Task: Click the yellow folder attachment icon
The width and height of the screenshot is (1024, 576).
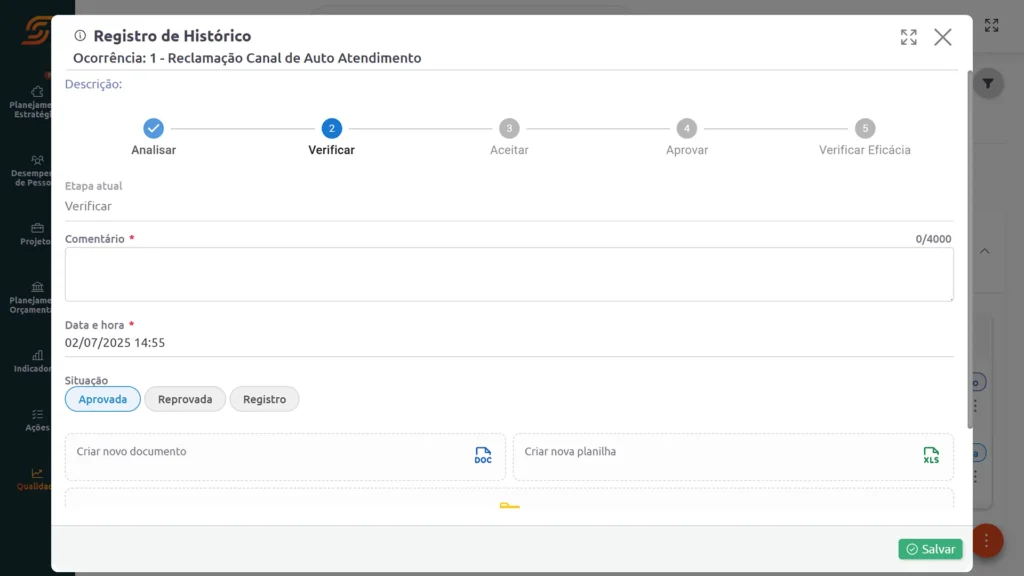Action: pos(509,505)
